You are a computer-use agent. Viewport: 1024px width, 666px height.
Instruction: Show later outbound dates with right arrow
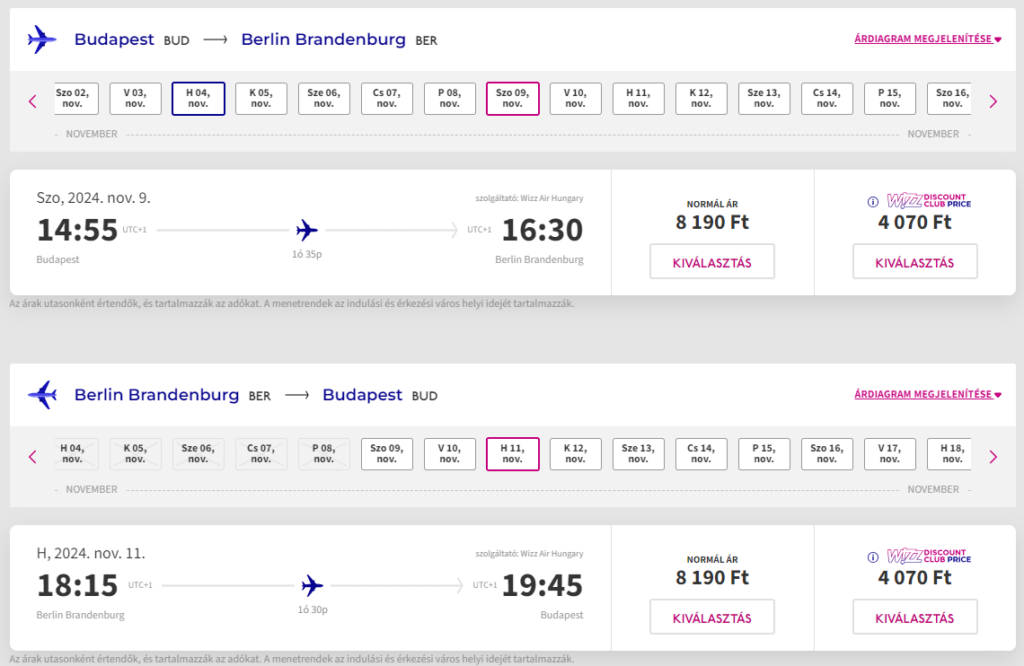point(993,101)
